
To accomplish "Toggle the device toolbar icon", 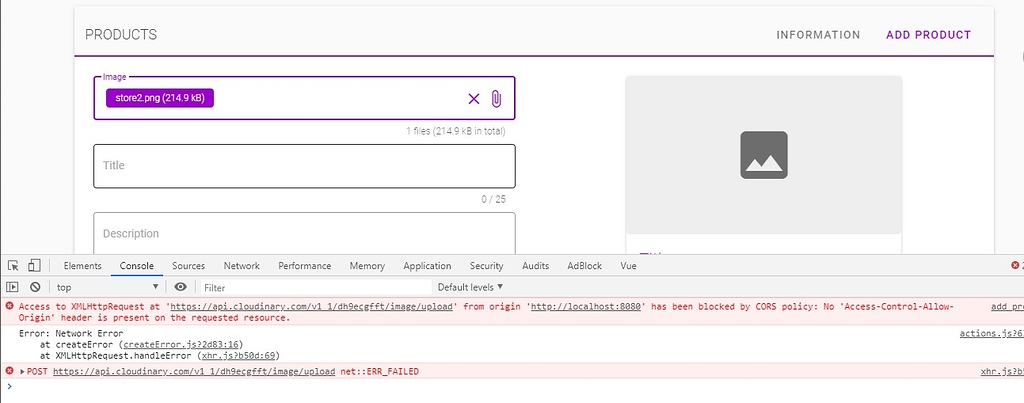I will tap(33, 266).
